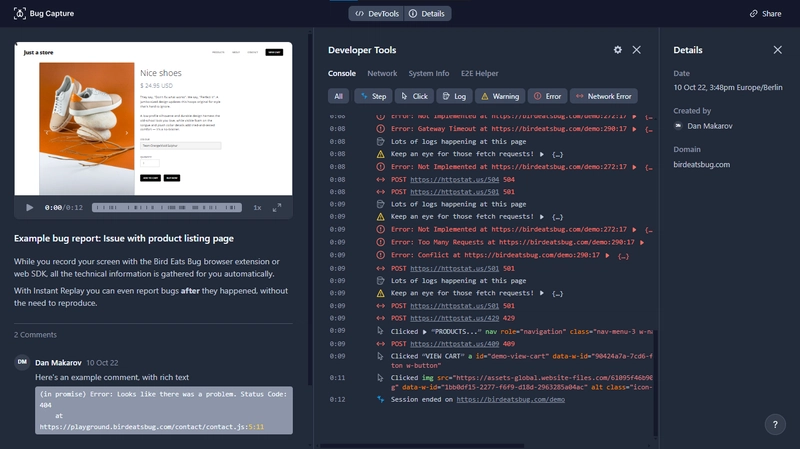Expand the Conflict error object

tap(607, 255)
